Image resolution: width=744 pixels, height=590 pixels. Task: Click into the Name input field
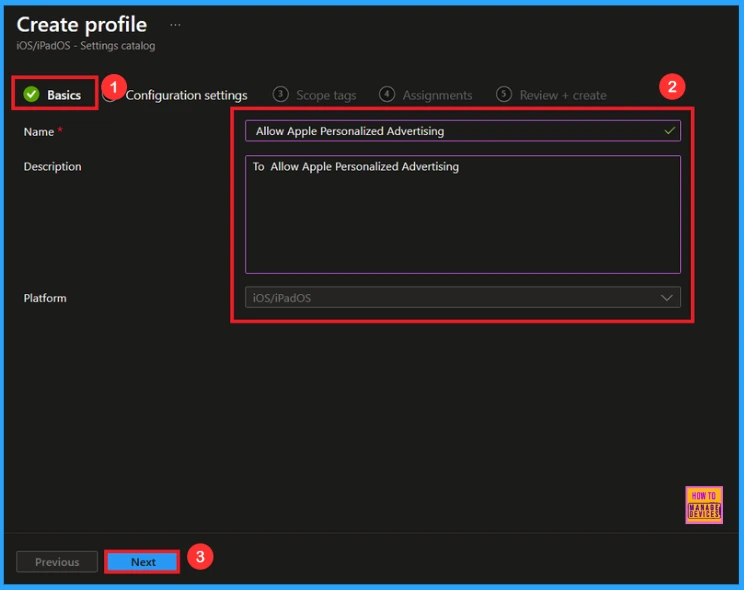(x=463, y=131)
